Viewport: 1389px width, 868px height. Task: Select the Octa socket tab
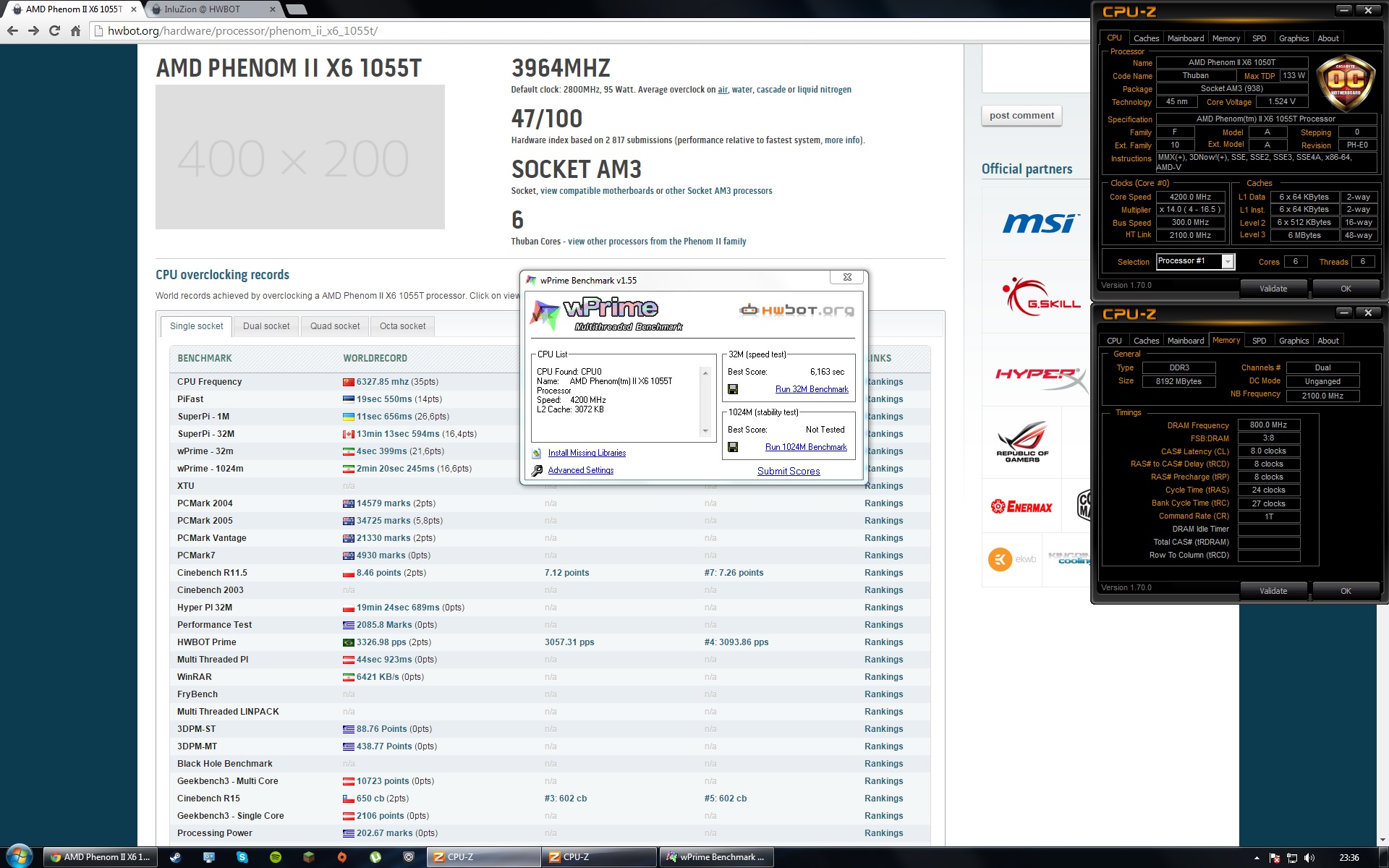402,326
